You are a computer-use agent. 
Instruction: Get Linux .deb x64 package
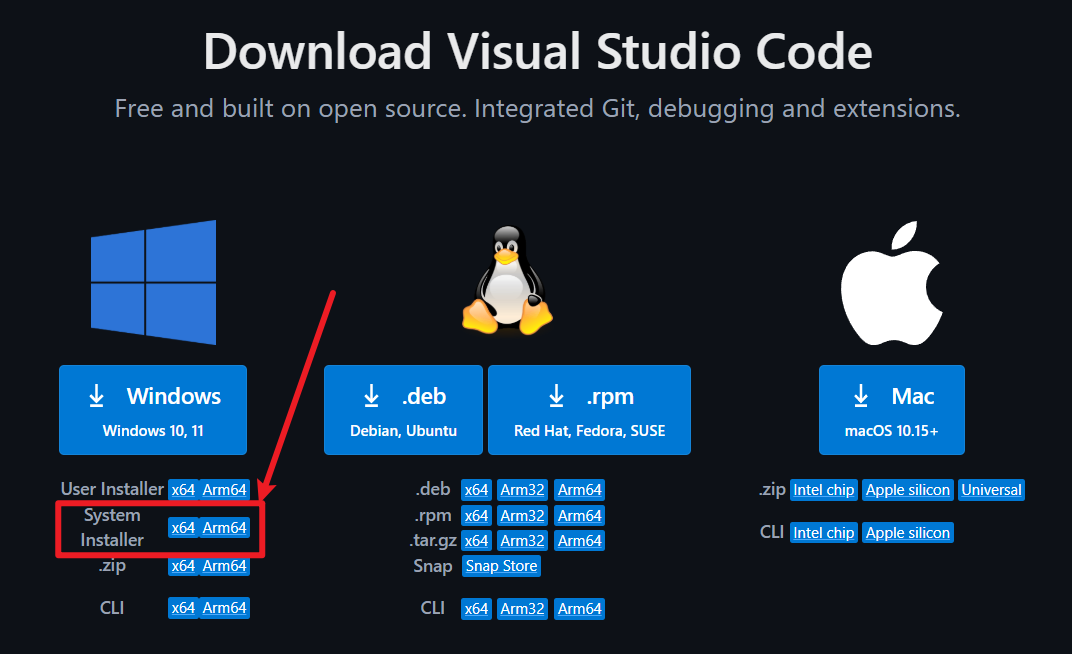(x=477, y=490)
